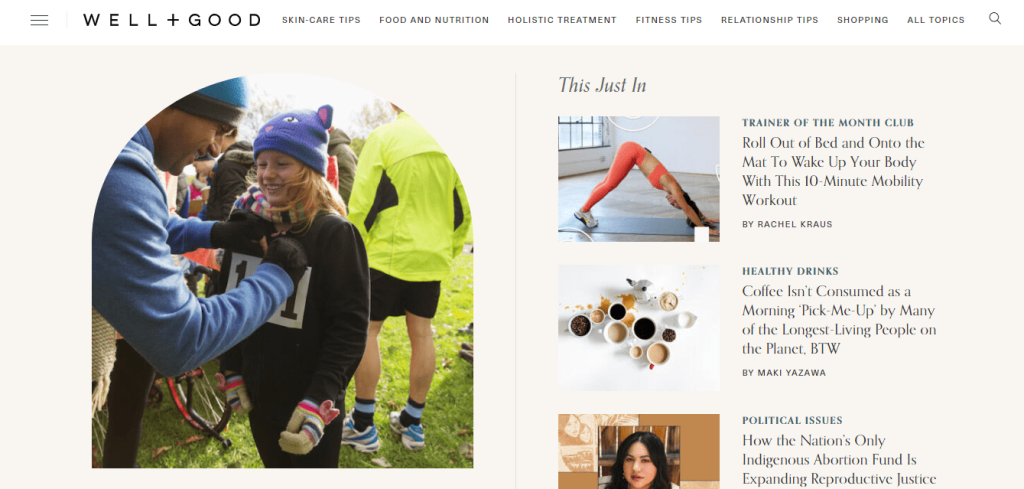Expand All Topics menu

936,20
